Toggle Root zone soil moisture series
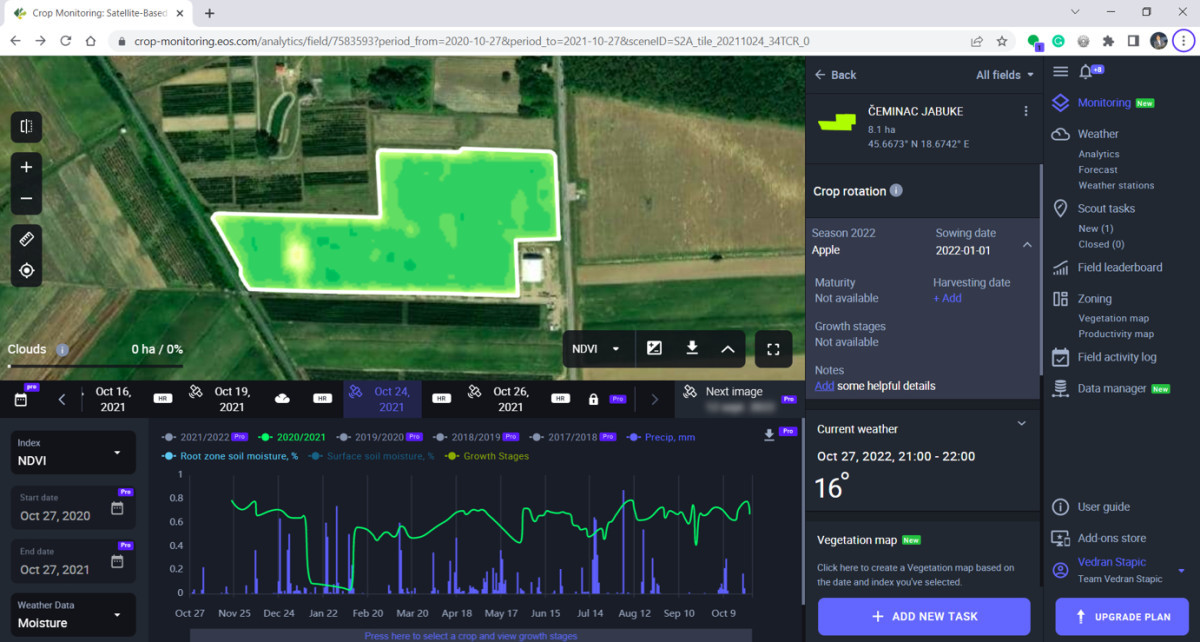1200x642 pixels. tap(230, 456)
